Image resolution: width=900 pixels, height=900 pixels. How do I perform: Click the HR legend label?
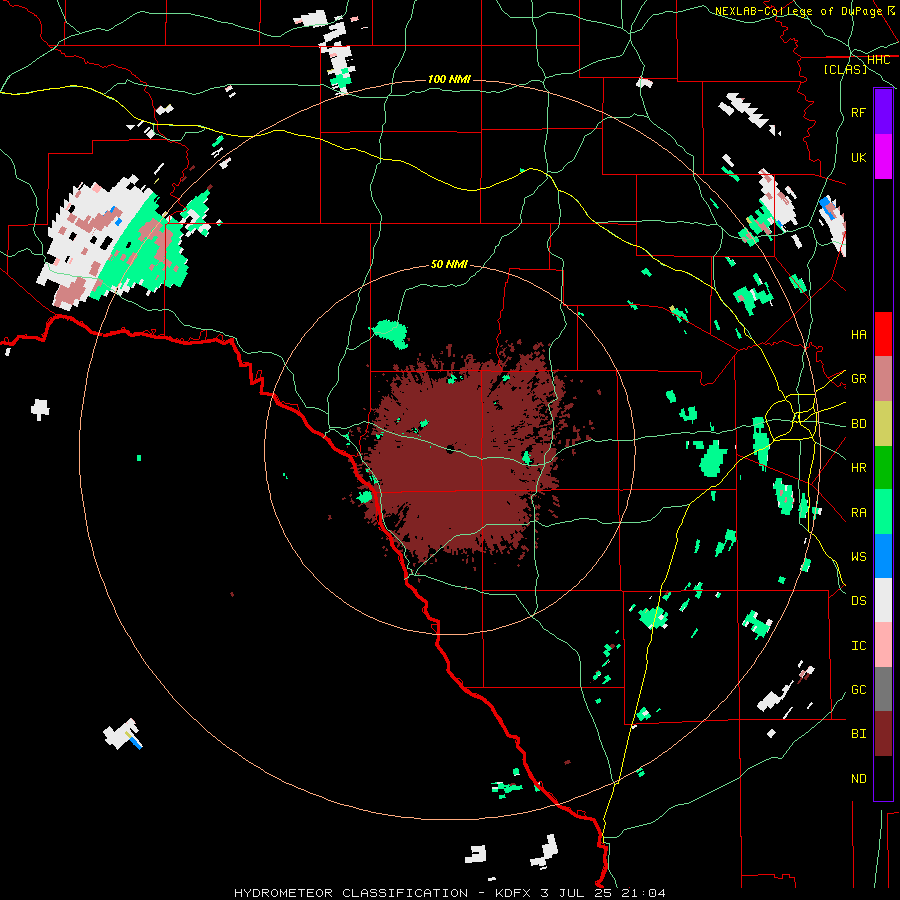click(859, 468)
